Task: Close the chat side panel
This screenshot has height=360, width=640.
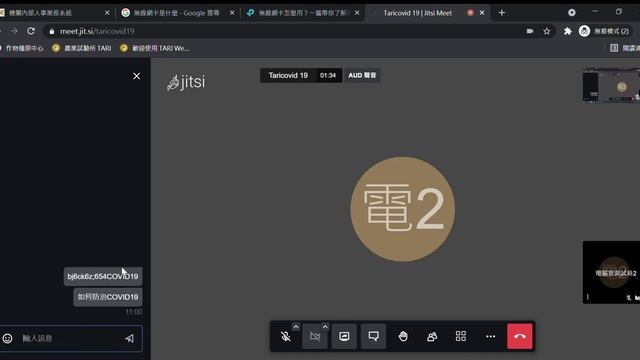Action: point(137,76)
